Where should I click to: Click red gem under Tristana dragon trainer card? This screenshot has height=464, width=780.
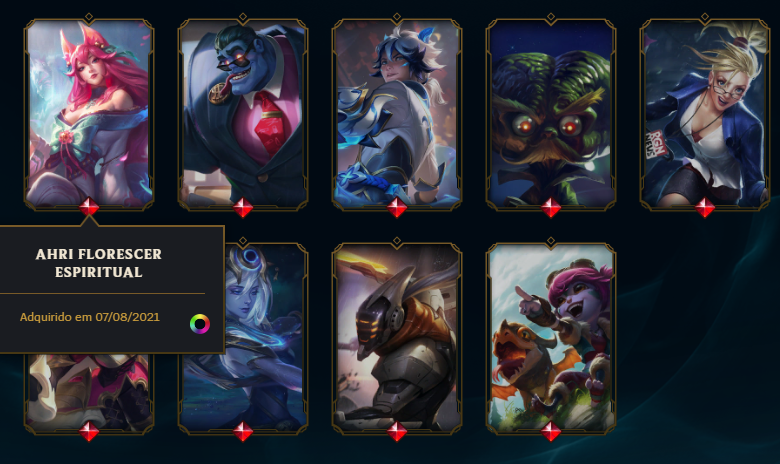pyautogui.click(x=551, y=431)
